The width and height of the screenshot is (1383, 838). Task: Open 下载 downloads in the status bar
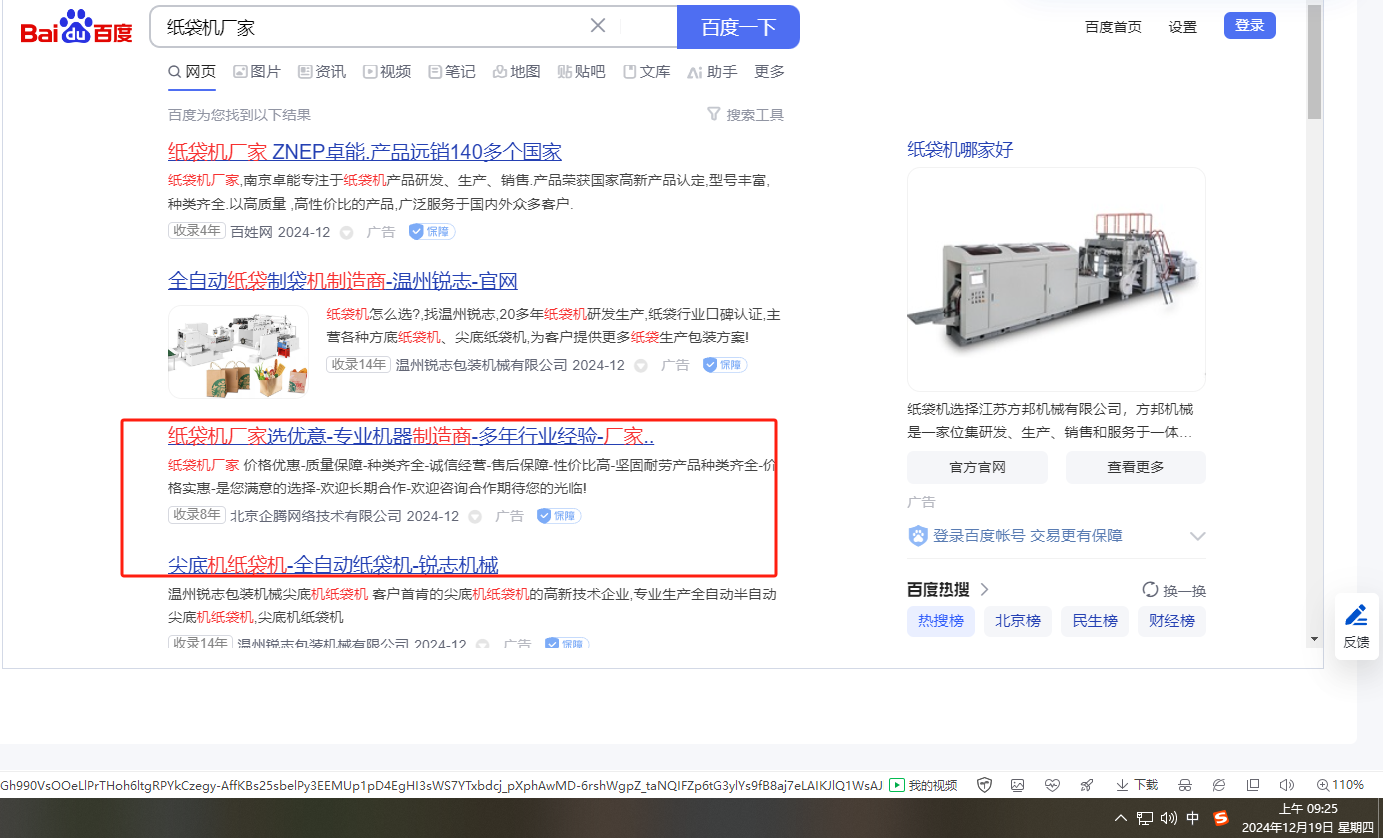click(1137, 785)
